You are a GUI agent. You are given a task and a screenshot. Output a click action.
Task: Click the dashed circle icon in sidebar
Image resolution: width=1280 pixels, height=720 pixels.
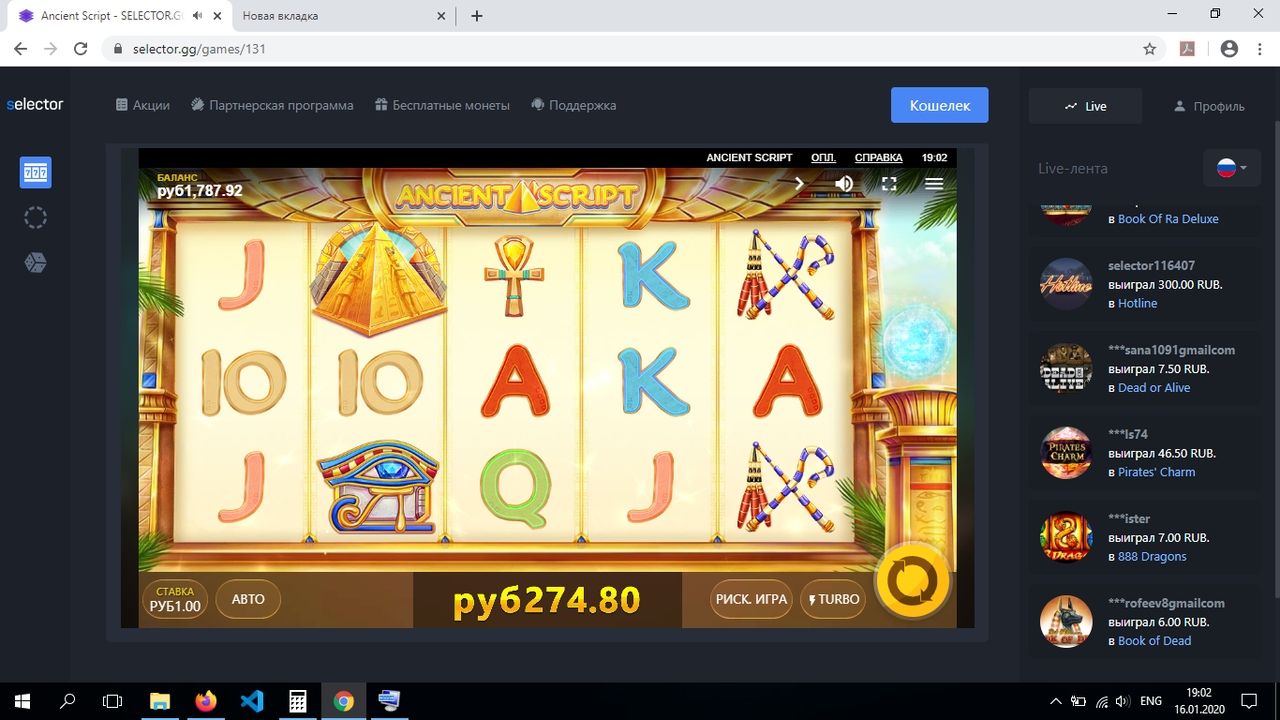35,218
